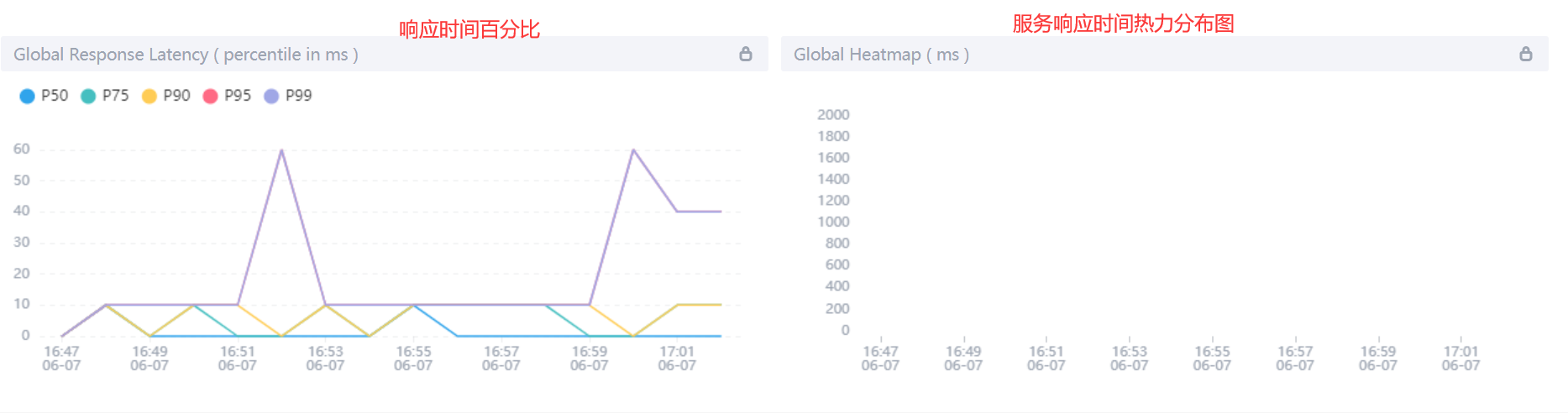Click the lock icon in Global Heatmap panel

tap(1525, 55)
